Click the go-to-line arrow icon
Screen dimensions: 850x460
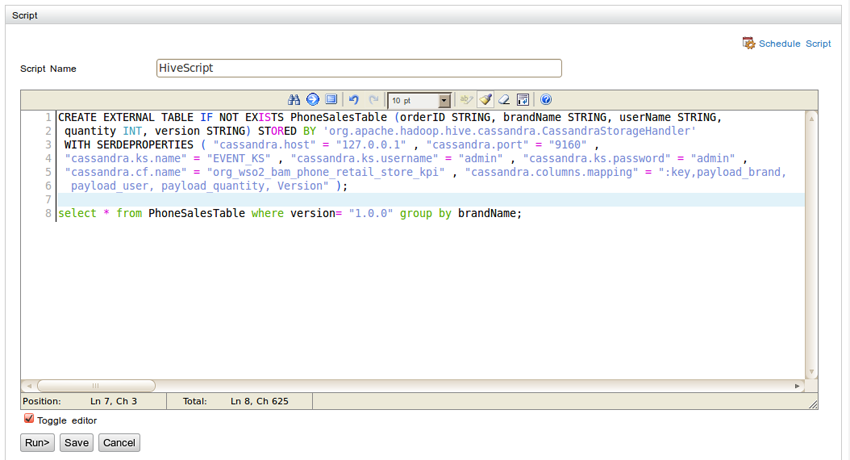(x=313, y=100)
